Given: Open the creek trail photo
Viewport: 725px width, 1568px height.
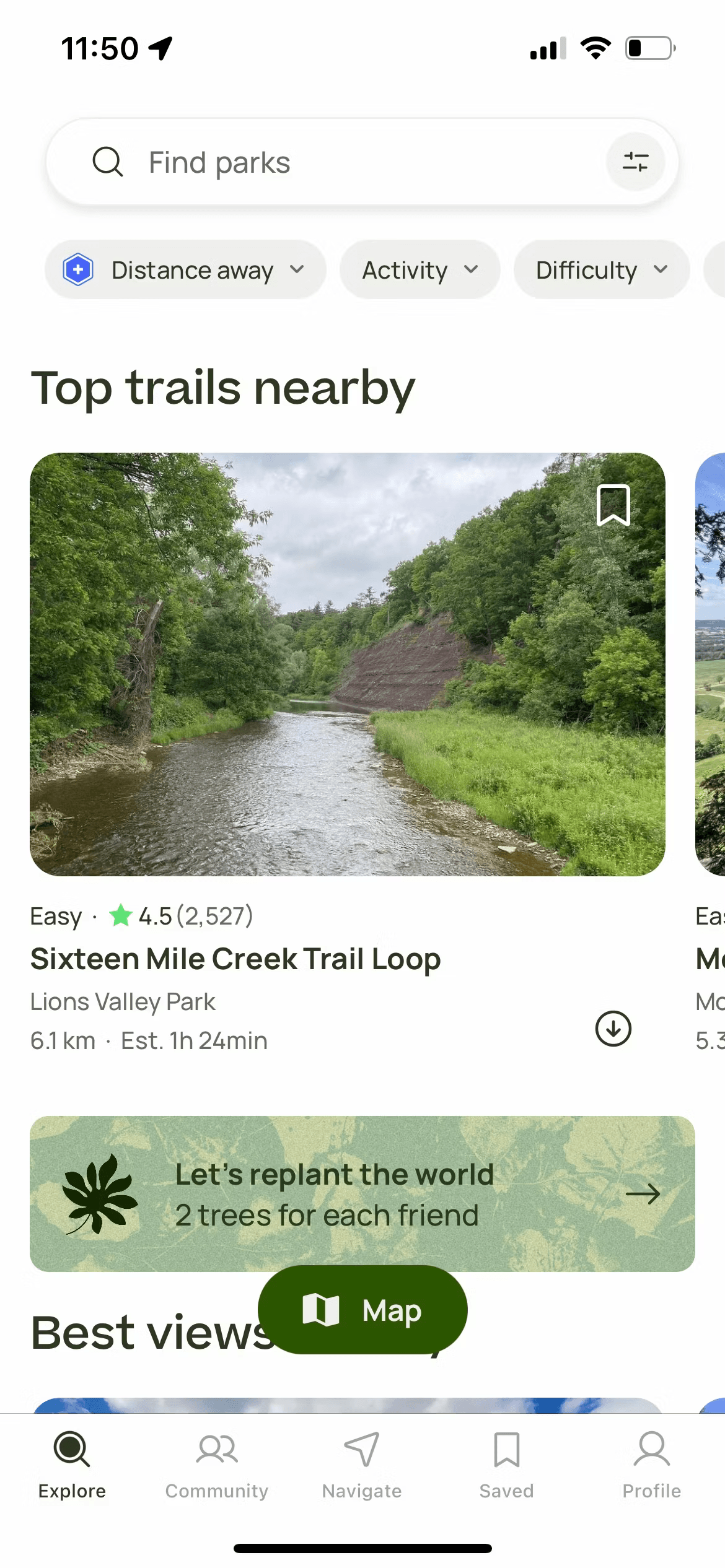Looking at the screenshot, I should pyautogui.click(x=347, y=664).
